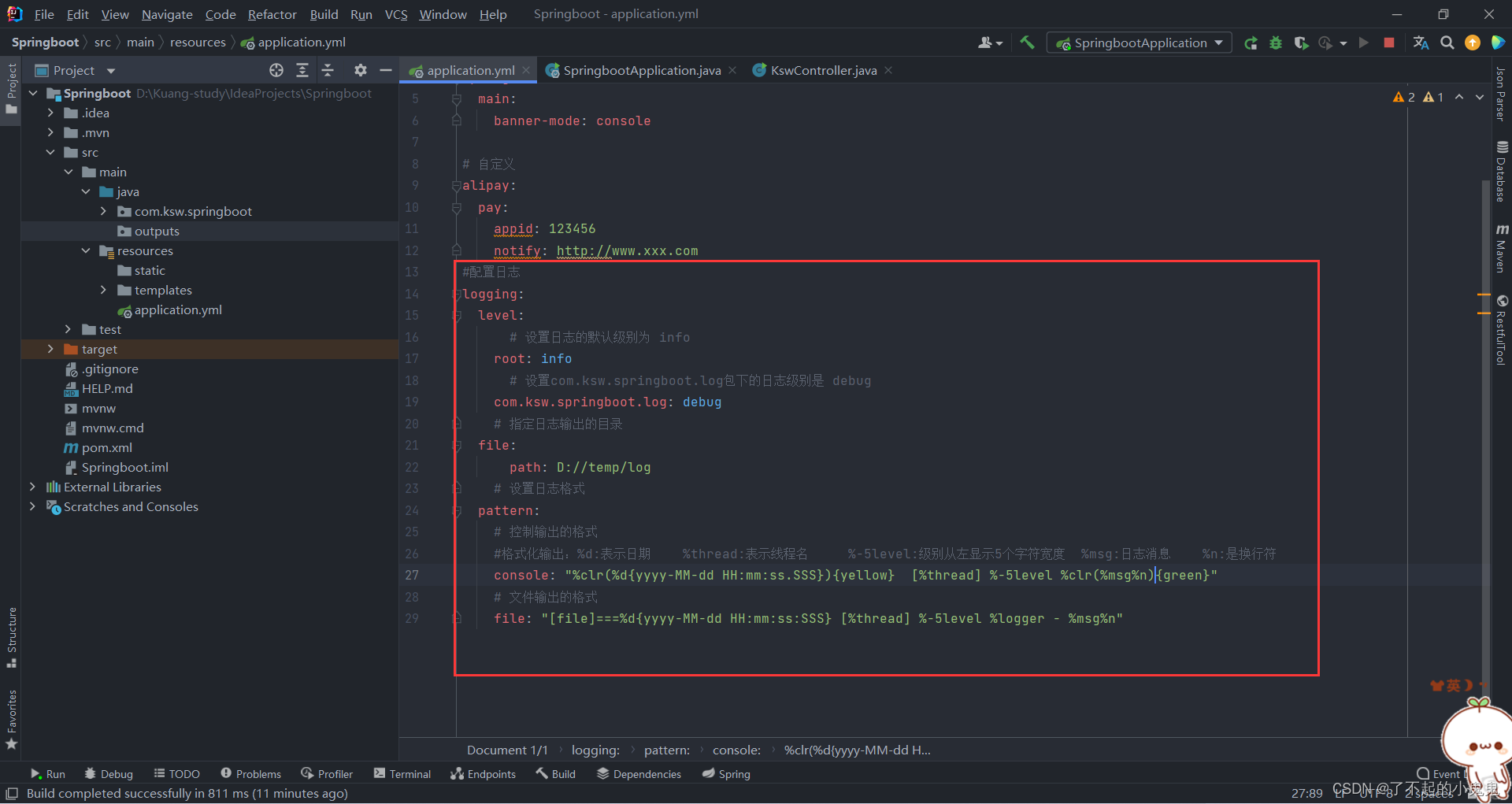
Task: Collapse all nodes in the Project panel
Action: click(x=328, y=70)
